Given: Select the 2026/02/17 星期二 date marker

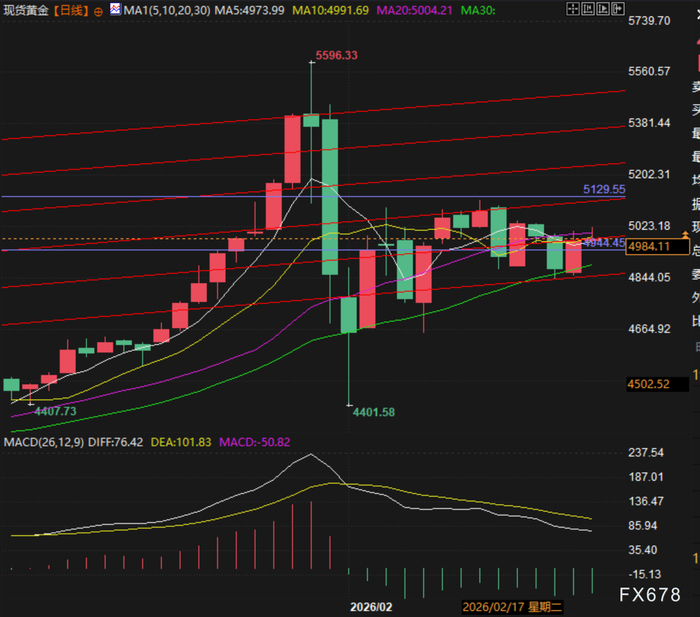Looking at the screenshot, I should pyautogui.click(x=512, y=607).
